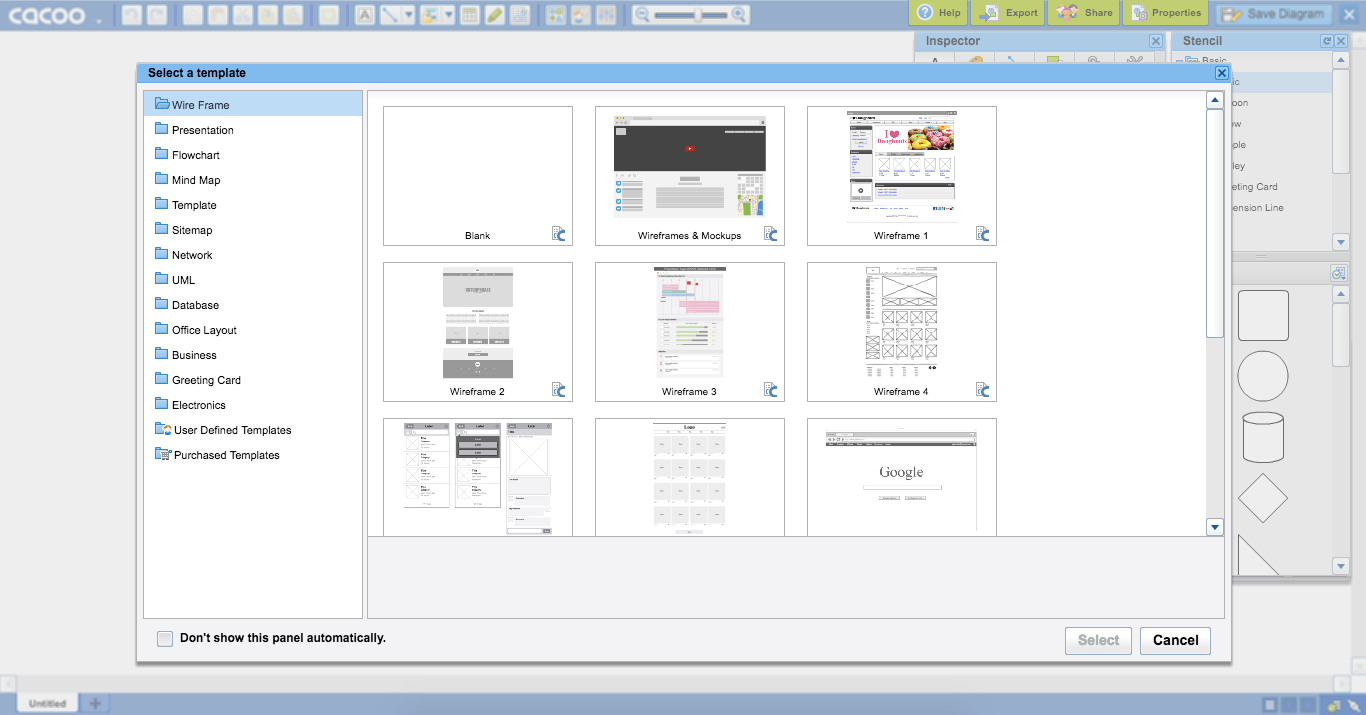Open User Defined Templates
The image size is (1366, 715).
[x=253, y=429]
